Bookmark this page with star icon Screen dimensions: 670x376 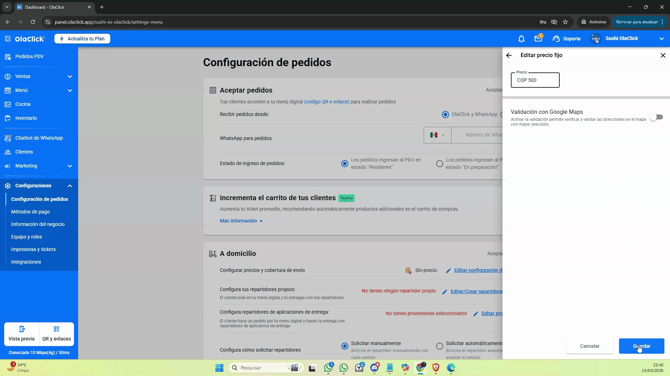tap(565, 22)
